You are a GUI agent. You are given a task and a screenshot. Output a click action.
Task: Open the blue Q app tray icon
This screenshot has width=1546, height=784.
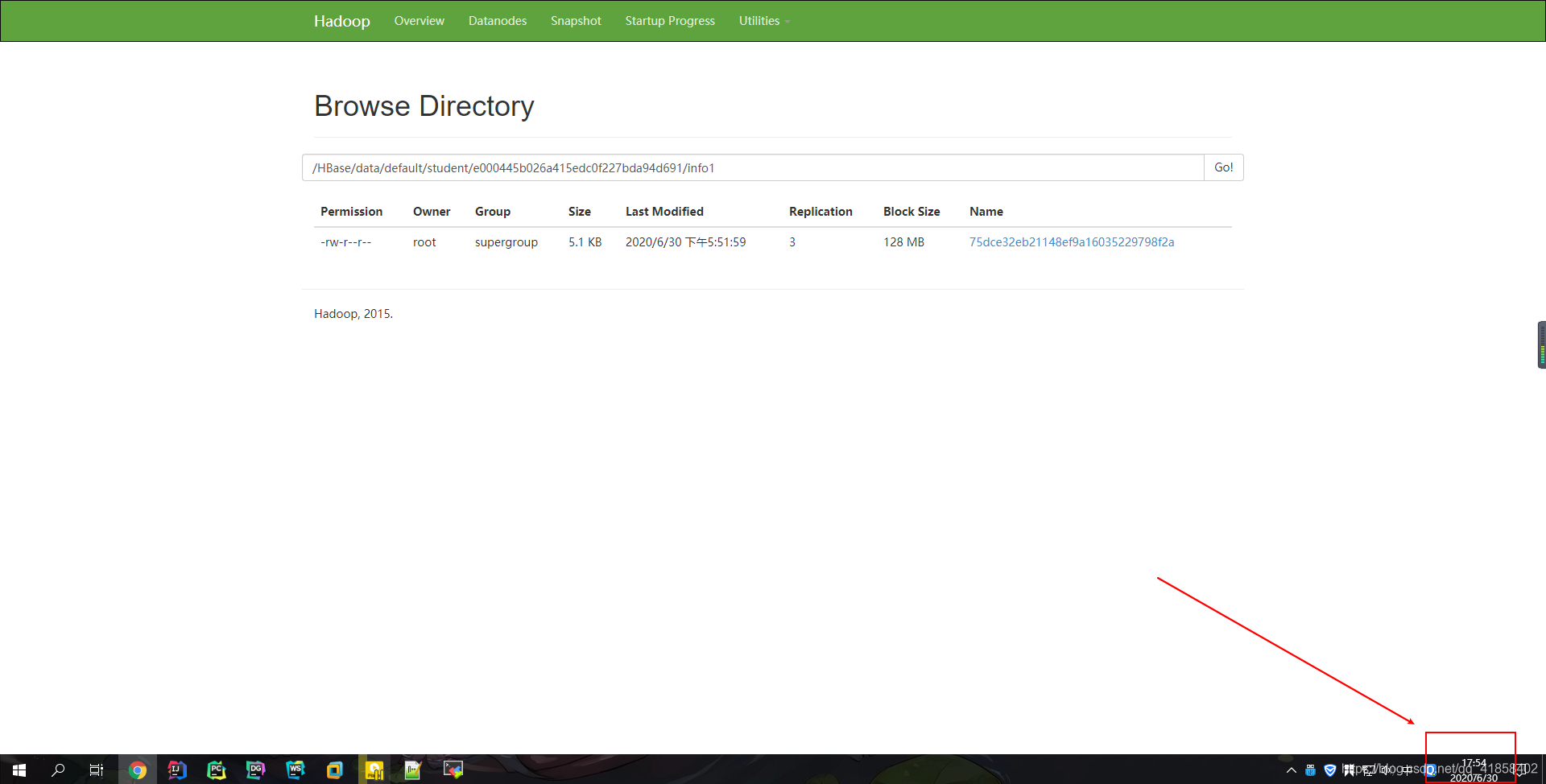(1430, 770)
